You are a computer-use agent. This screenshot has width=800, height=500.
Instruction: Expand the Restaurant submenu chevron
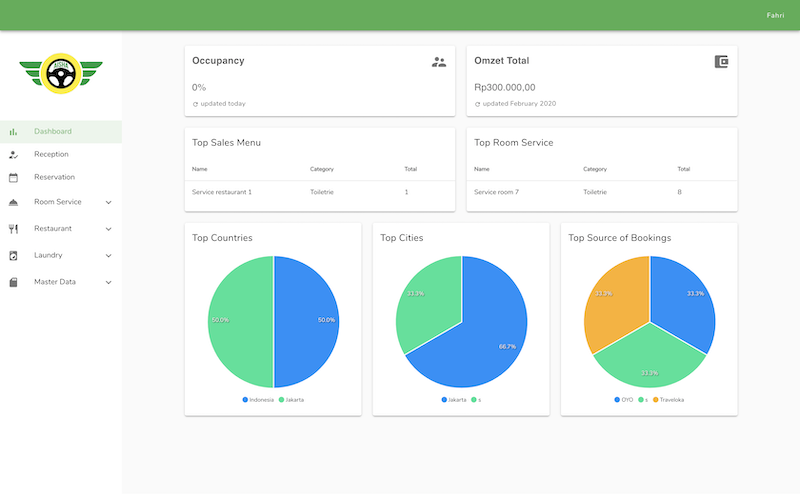[108, 229]
